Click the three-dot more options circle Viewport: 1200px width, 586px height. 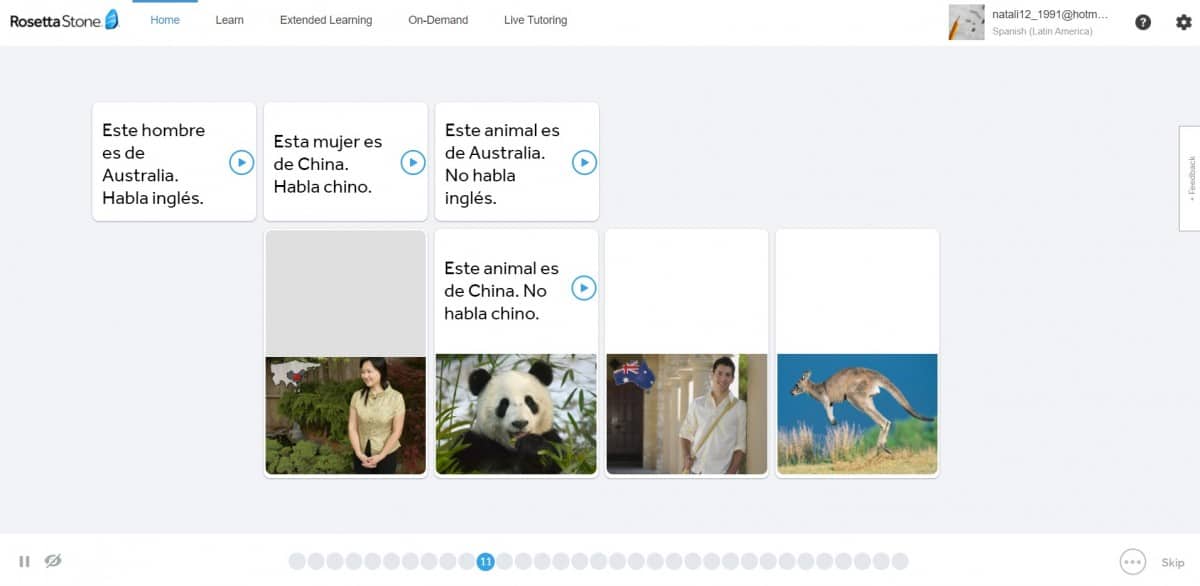pos(1132,562)
